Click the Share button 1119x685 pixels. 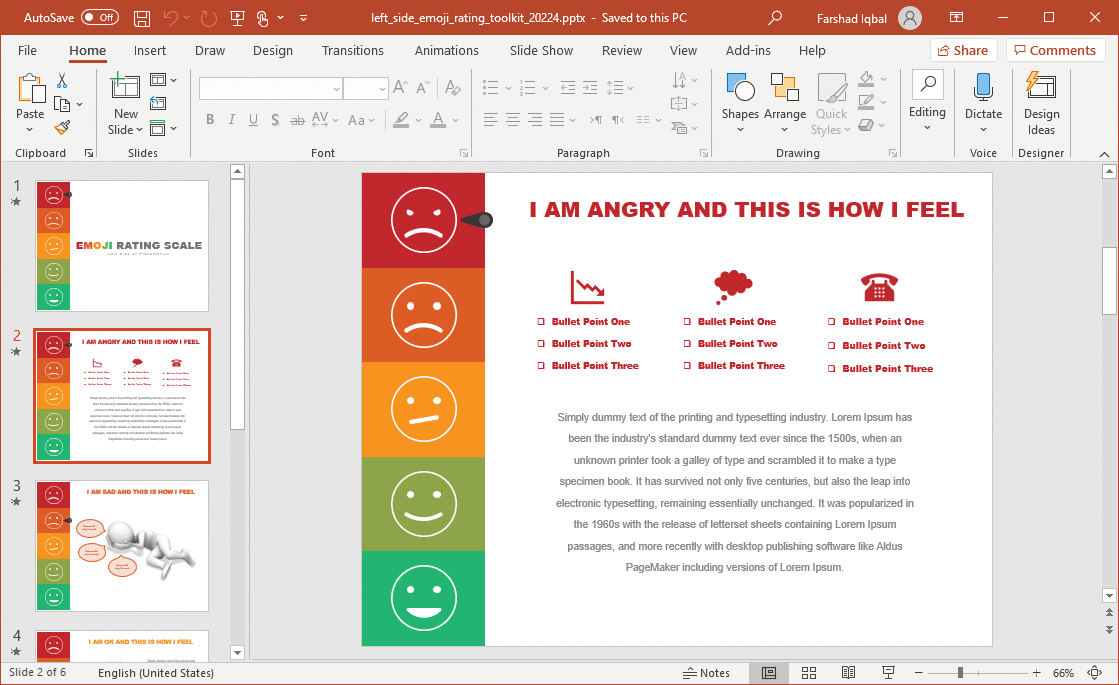click(963, 51)
